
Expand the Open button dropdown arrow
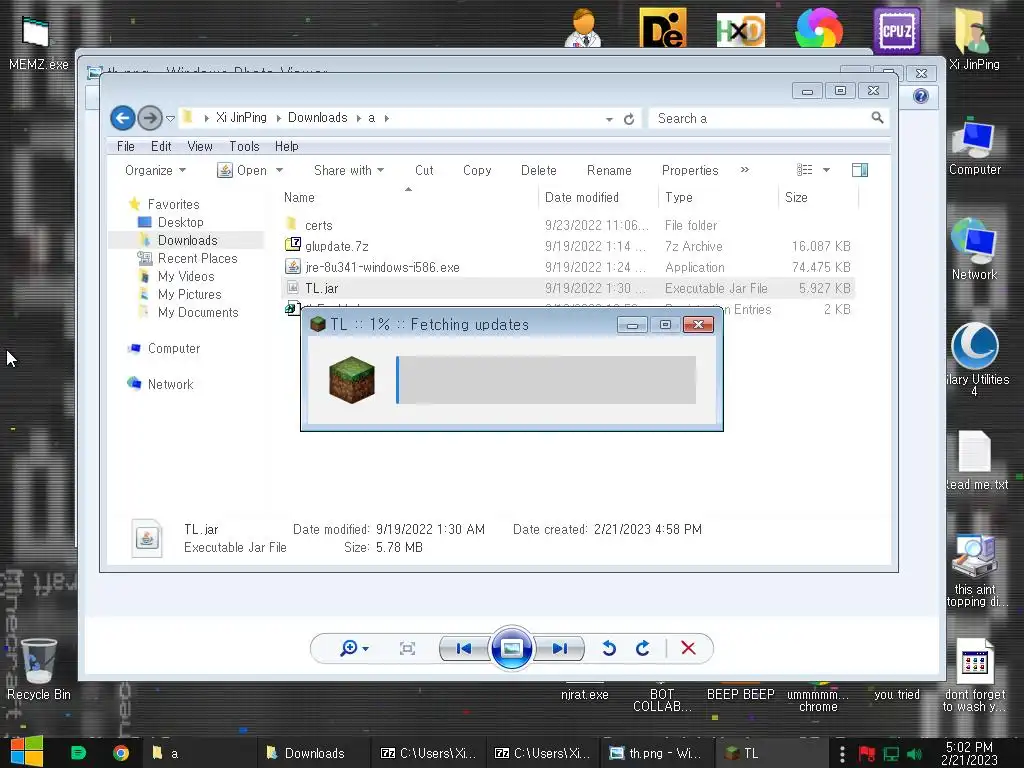(280, 170)
